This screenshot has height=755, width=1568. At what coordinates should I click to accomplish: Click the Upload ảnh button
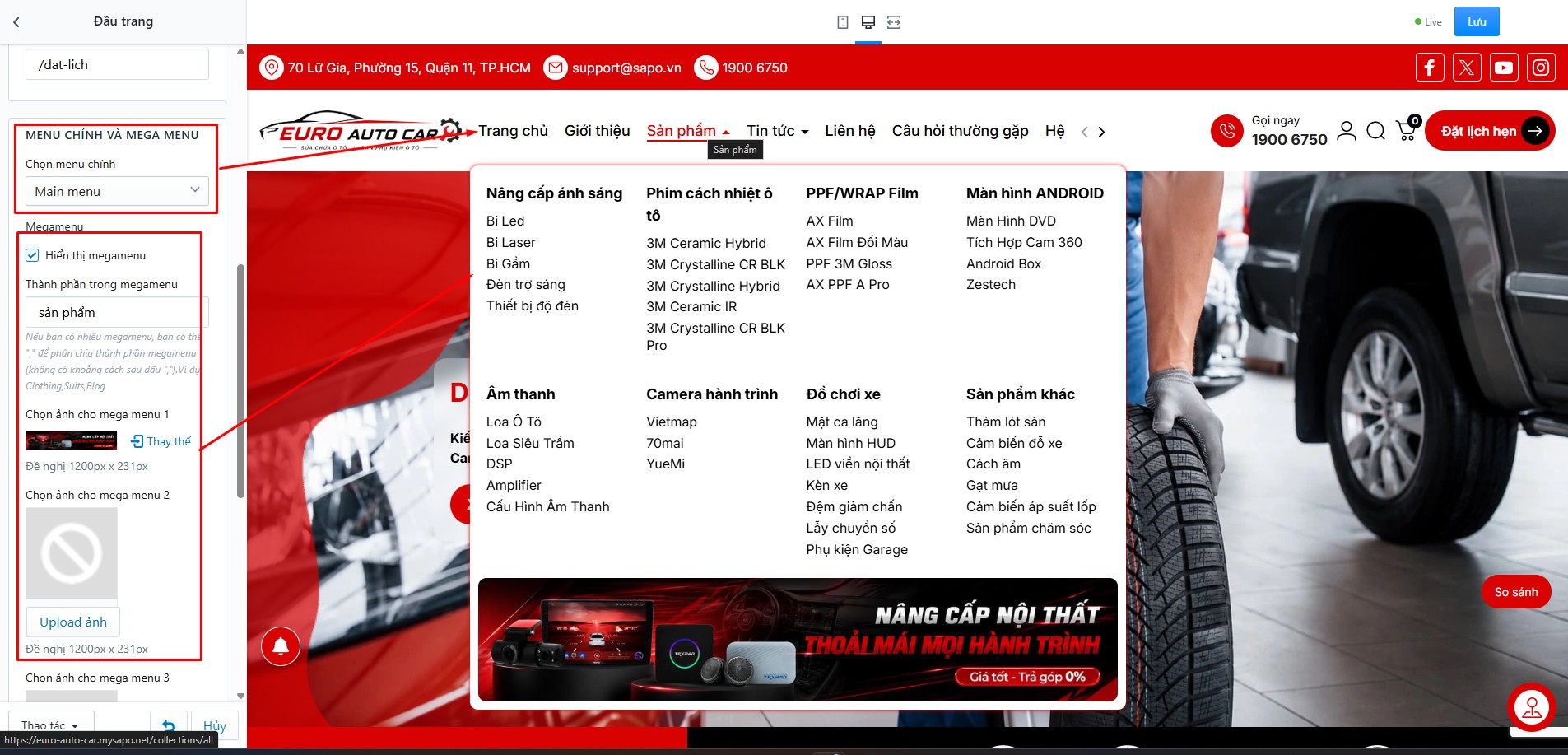tap(73, 622)
